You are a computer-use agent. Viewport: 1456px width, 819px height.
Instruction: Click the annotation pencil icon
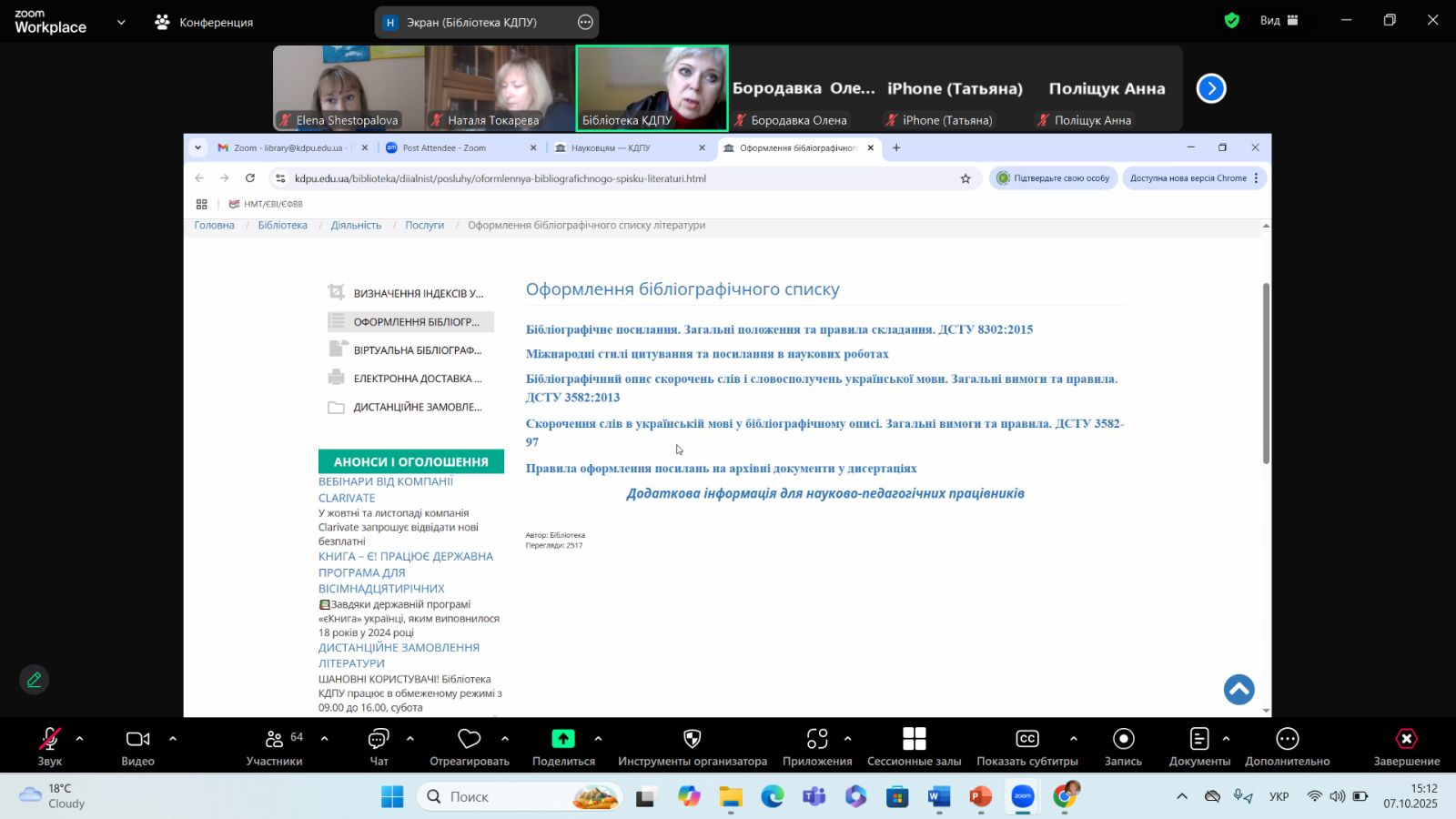35,680
